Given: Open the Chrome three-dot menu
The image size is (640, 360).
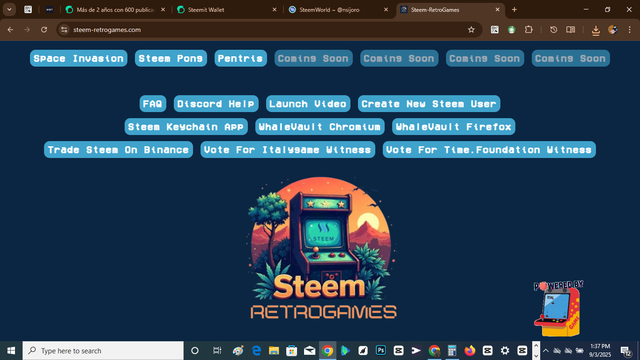Looking at the screenshot, I should coord(629,30).
